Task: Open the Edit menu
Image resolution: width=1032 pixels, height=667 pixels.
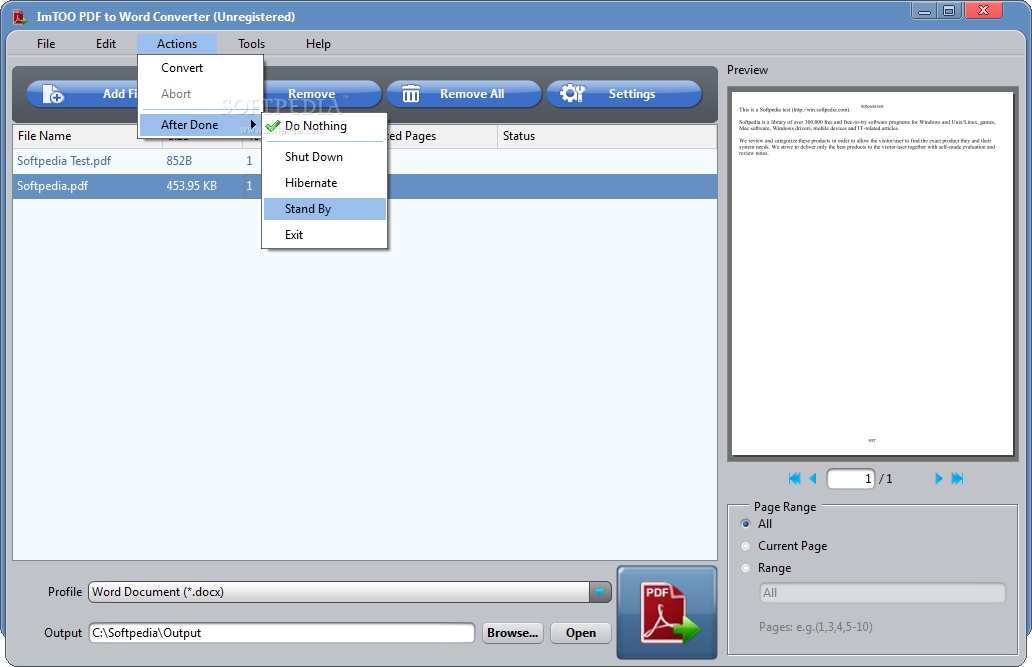Action: [106, 44]
